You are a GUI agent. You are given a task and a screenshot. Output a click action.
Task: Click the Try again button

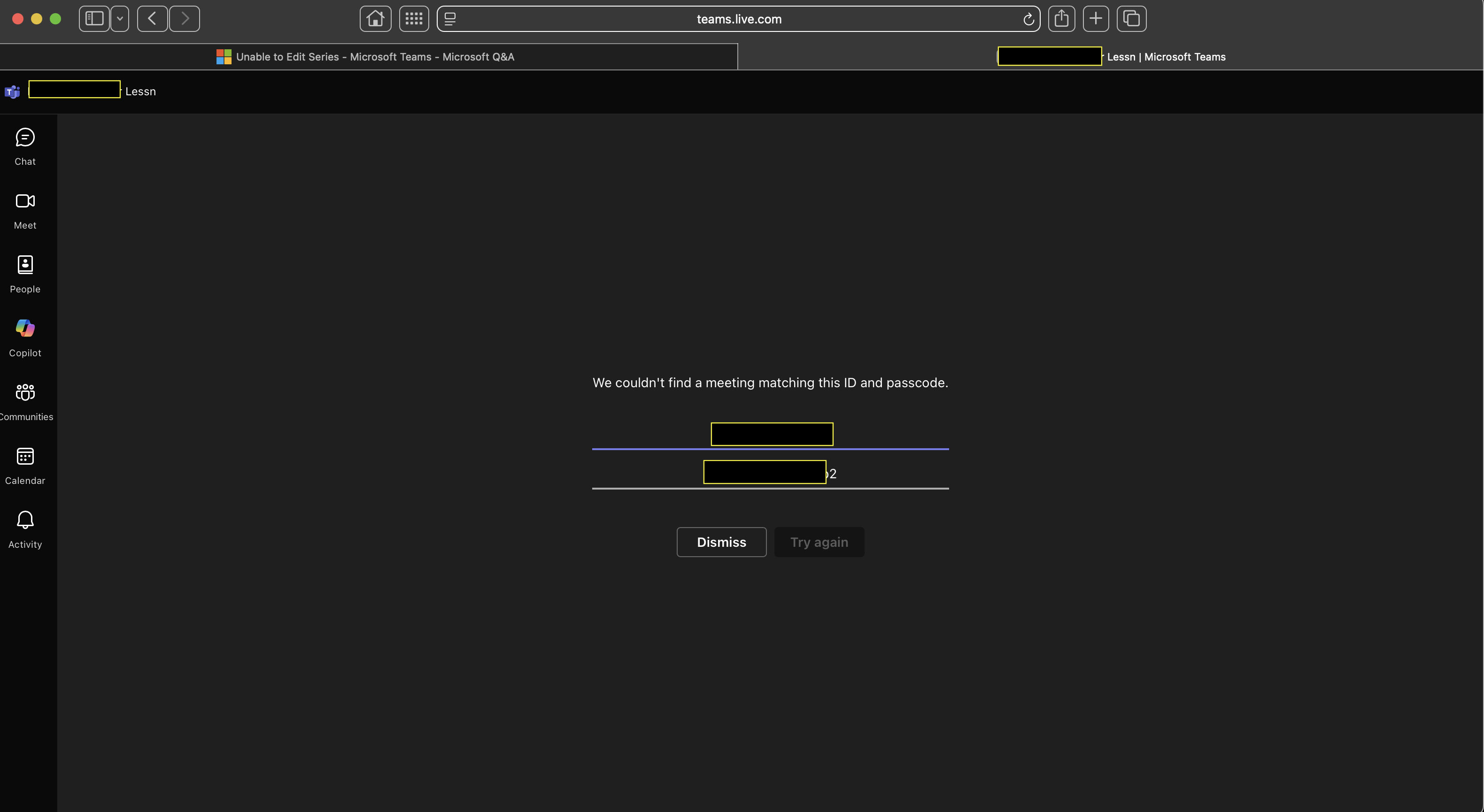coord(819,542)
